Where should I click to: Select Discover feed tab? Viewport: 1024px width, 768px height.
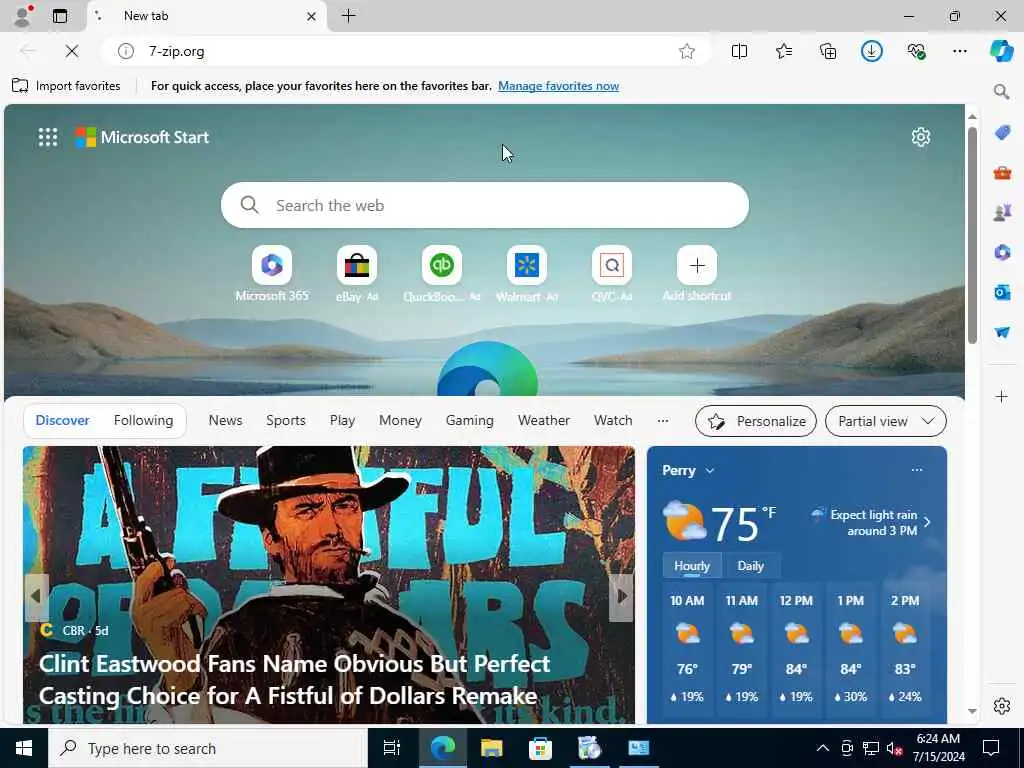tap(63, 421)
